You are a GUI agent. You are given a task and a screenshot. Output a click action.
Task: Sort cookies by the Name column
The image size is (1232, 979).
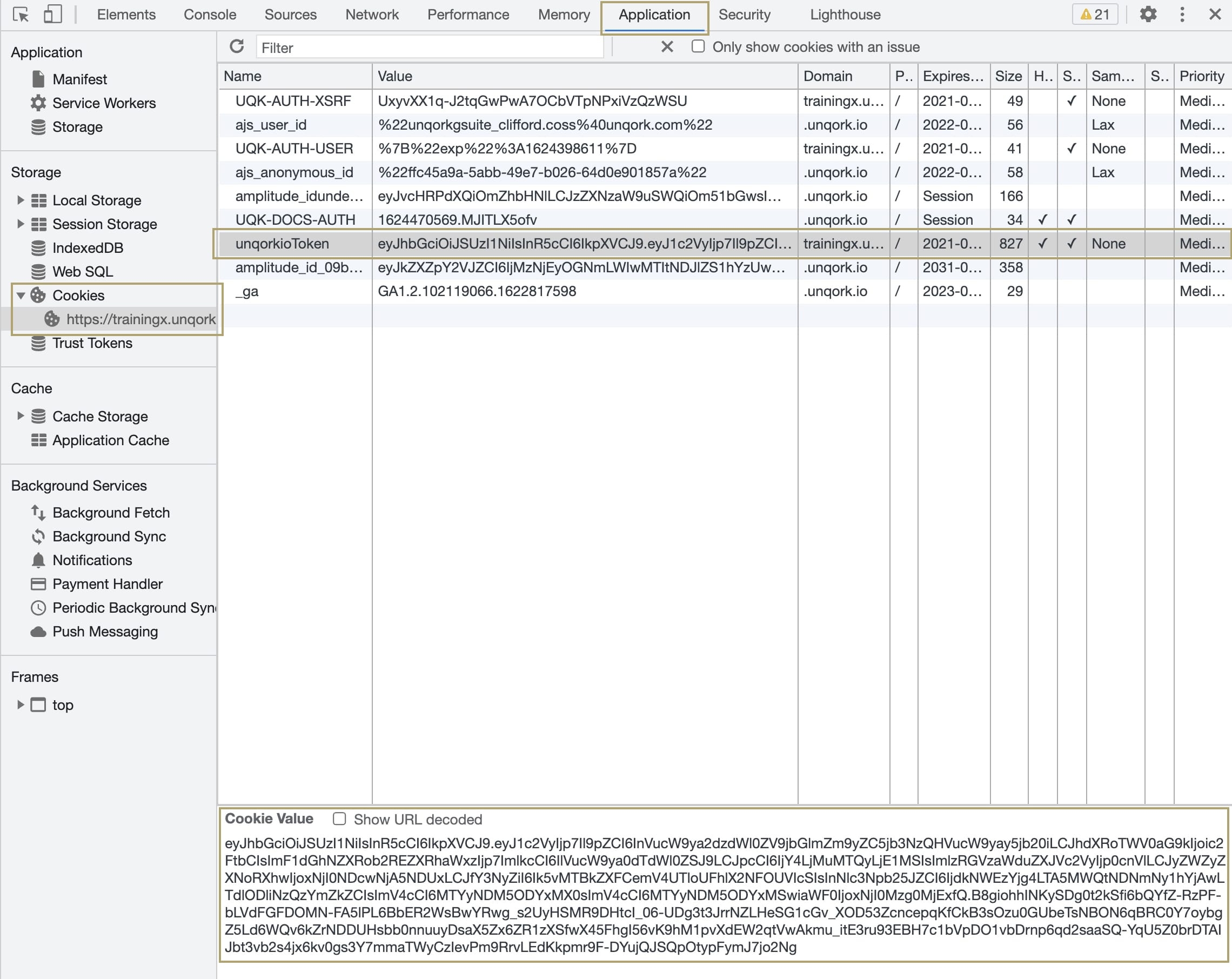coord(295,76)
